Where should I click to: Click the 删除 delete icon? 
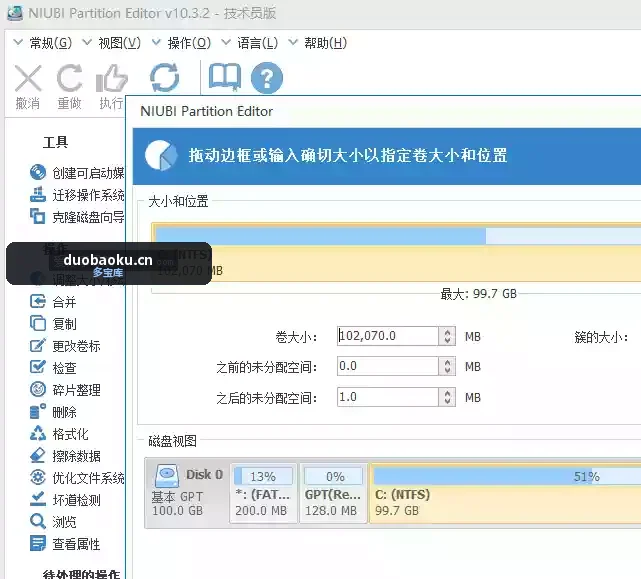point(38,411)
